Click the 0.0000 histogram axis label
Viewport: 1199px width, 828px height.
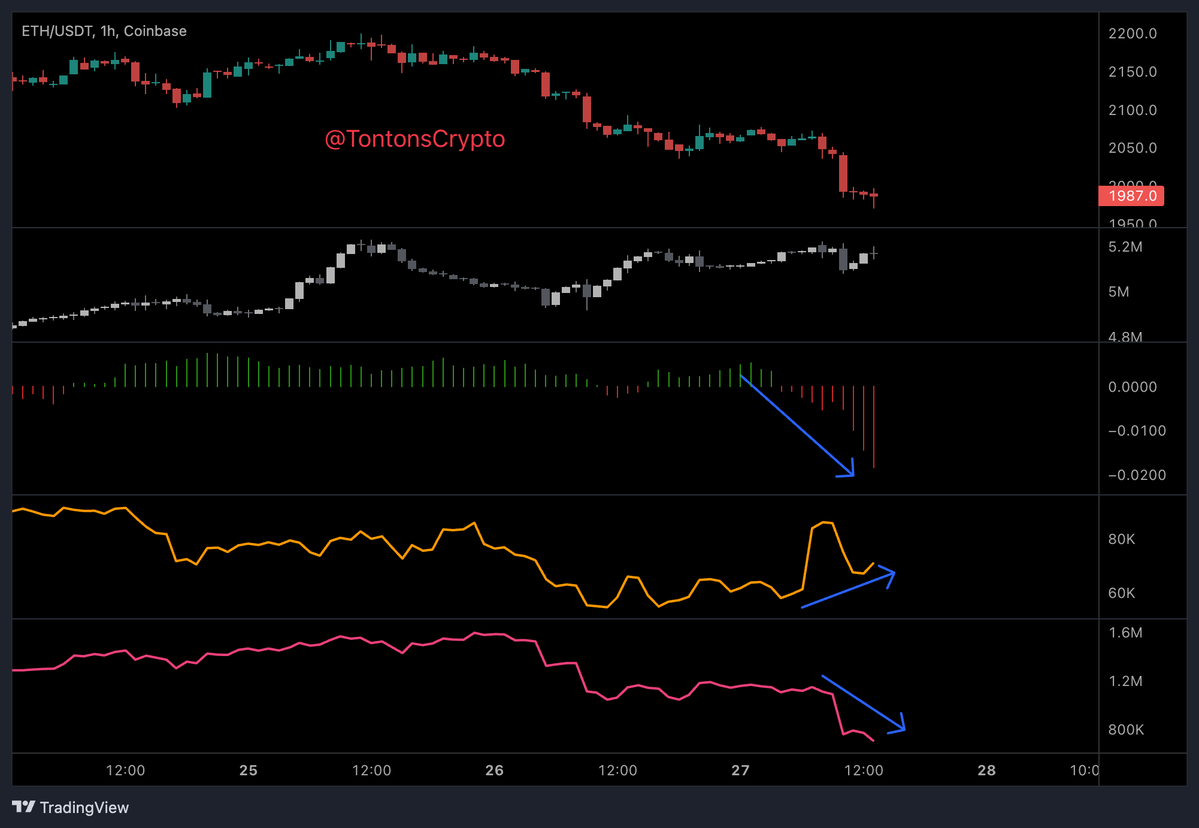coord(1132,387)
